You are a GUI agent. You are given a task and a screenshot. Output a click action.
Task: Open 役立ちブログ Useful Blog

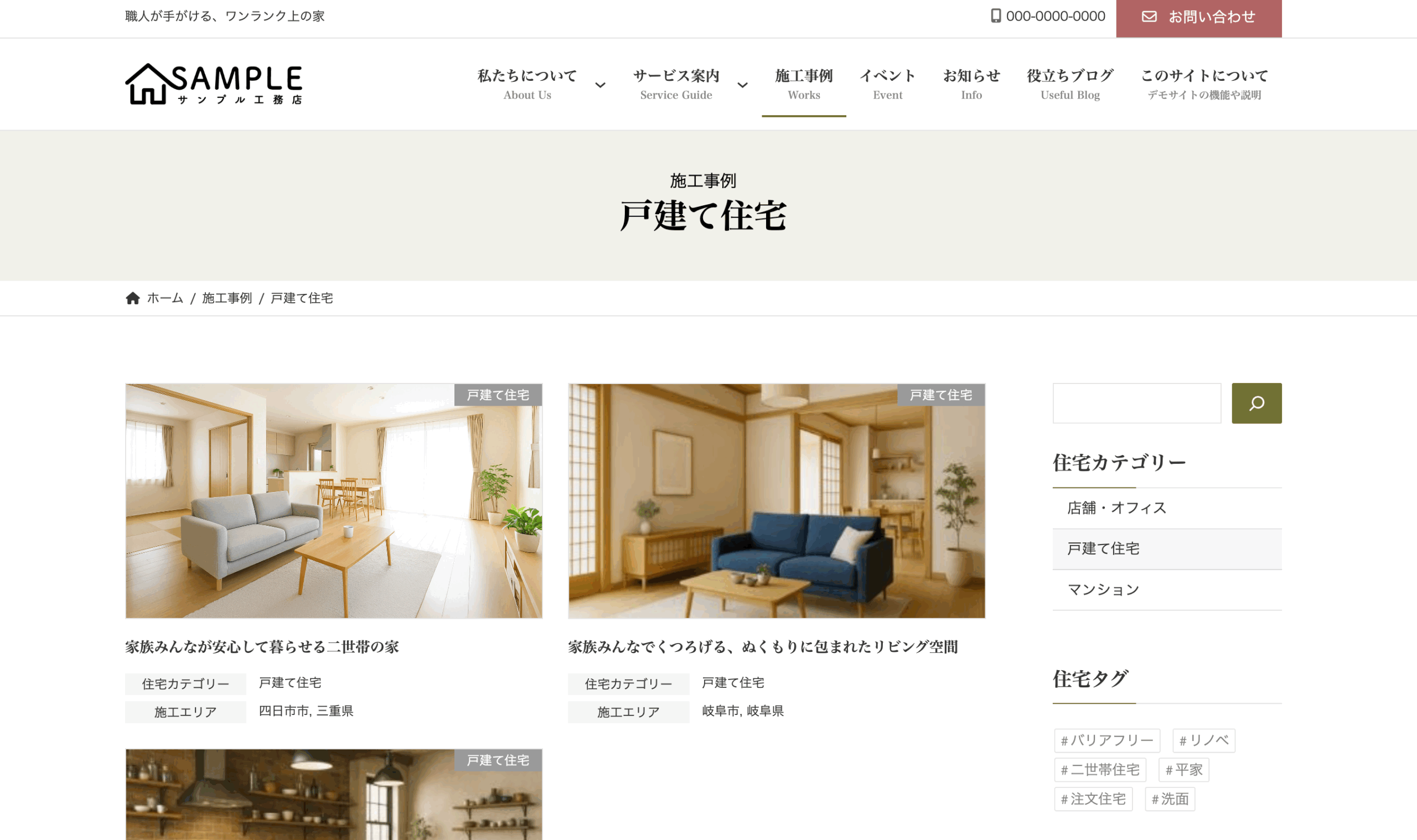tap(1070, 84)
